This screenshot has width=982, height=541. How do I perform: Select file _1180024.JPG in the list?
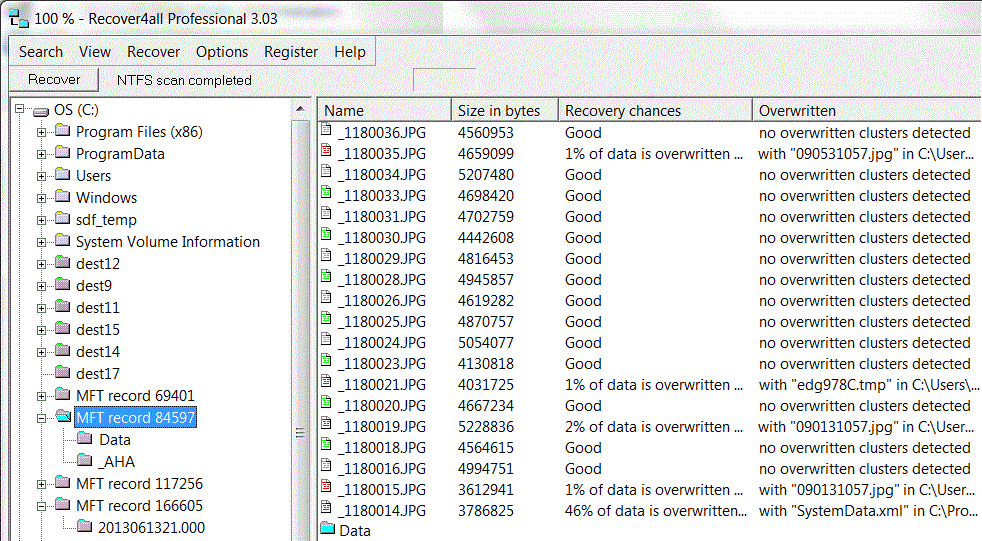[382, 343]
